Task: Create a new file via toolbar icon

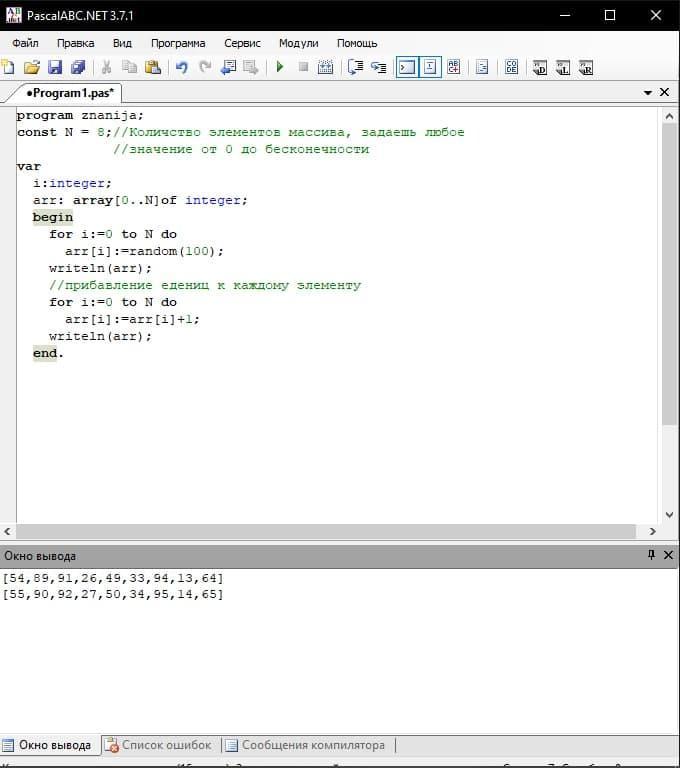Action: [8, 67]
